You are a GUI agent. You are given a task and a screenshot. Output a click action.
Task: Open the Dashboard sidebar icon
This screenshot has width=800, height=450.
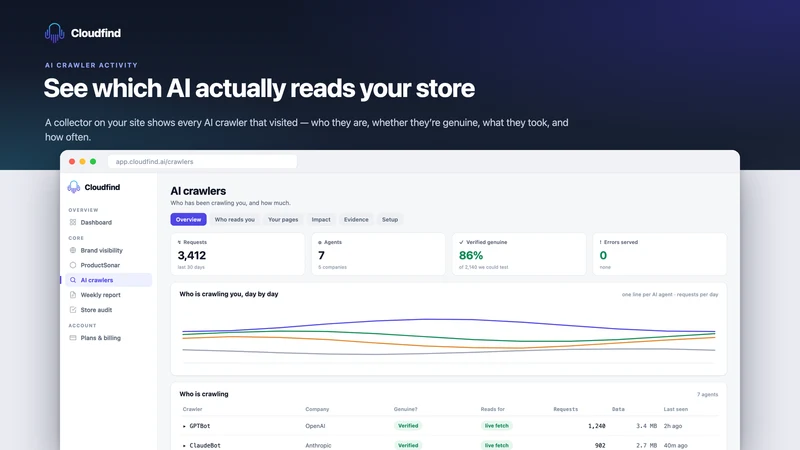pyautogui.click(x=72, y=222)
